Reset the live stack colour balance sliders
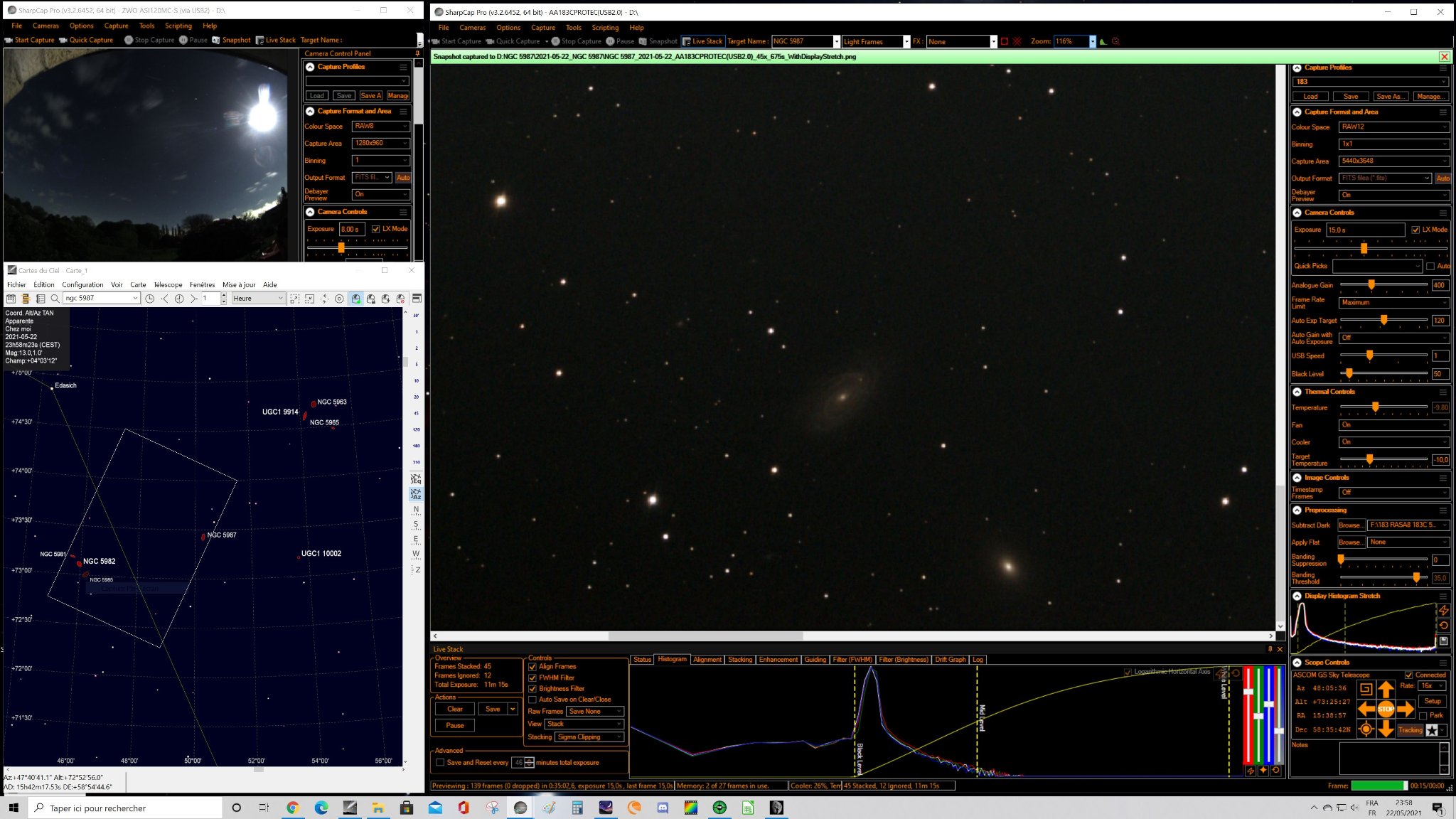The height and width of the screenshot is (819, 1456). (1276, 771)
